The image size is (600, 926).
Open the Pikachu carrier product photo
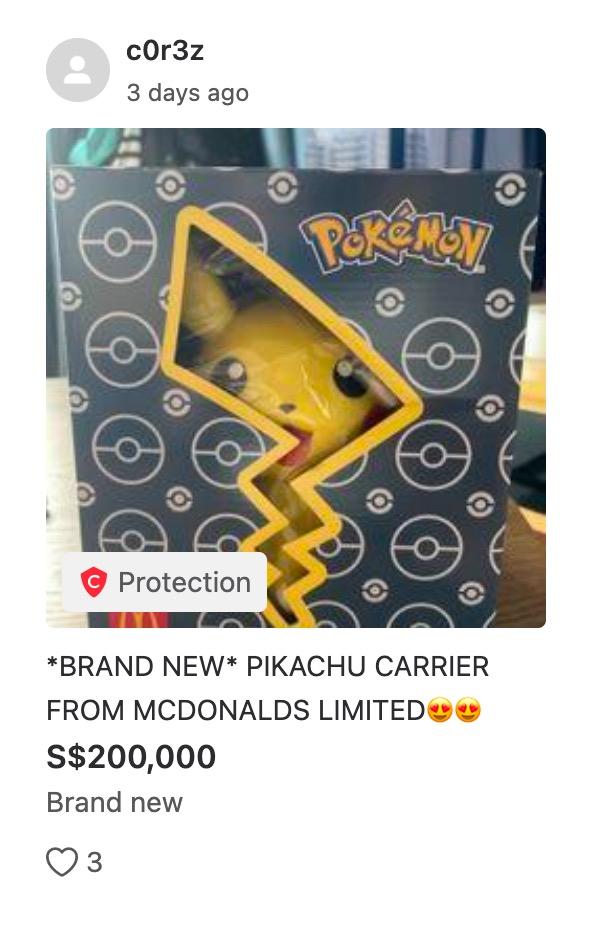click(x=296, y=378)
